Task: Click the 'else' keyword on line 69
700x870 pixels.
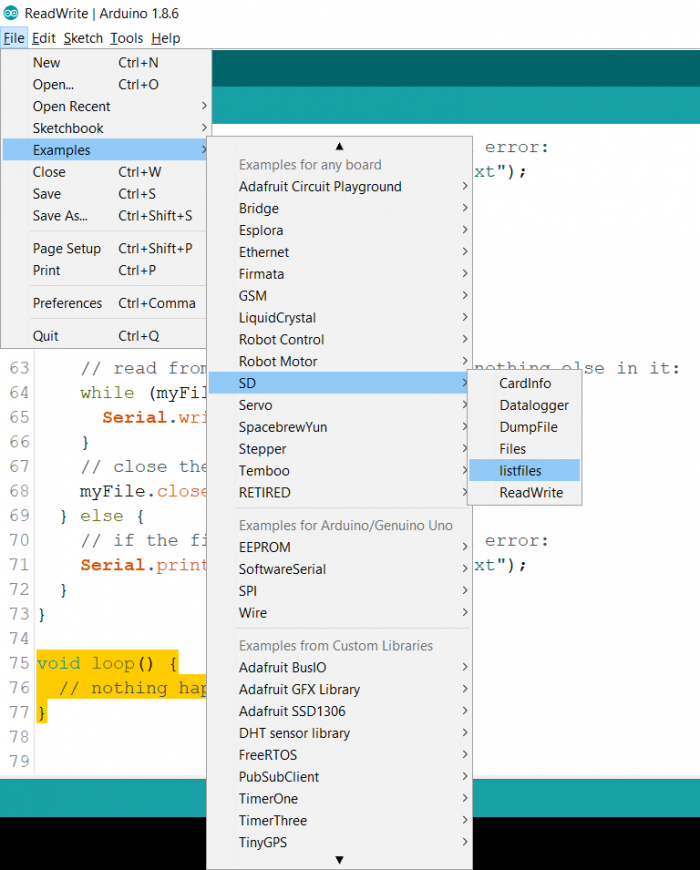Action: [x=102, y=515]
